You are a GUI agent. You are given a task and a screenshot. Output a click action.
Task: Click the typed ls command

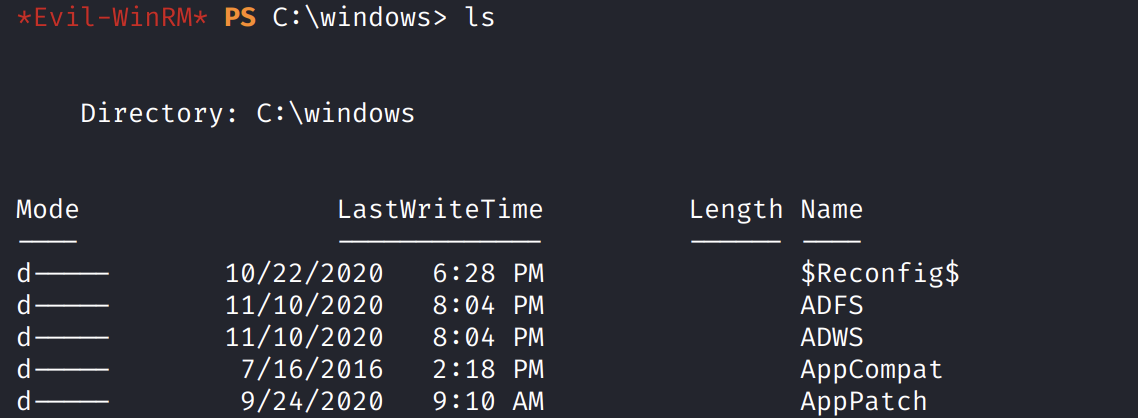point(480,18)
